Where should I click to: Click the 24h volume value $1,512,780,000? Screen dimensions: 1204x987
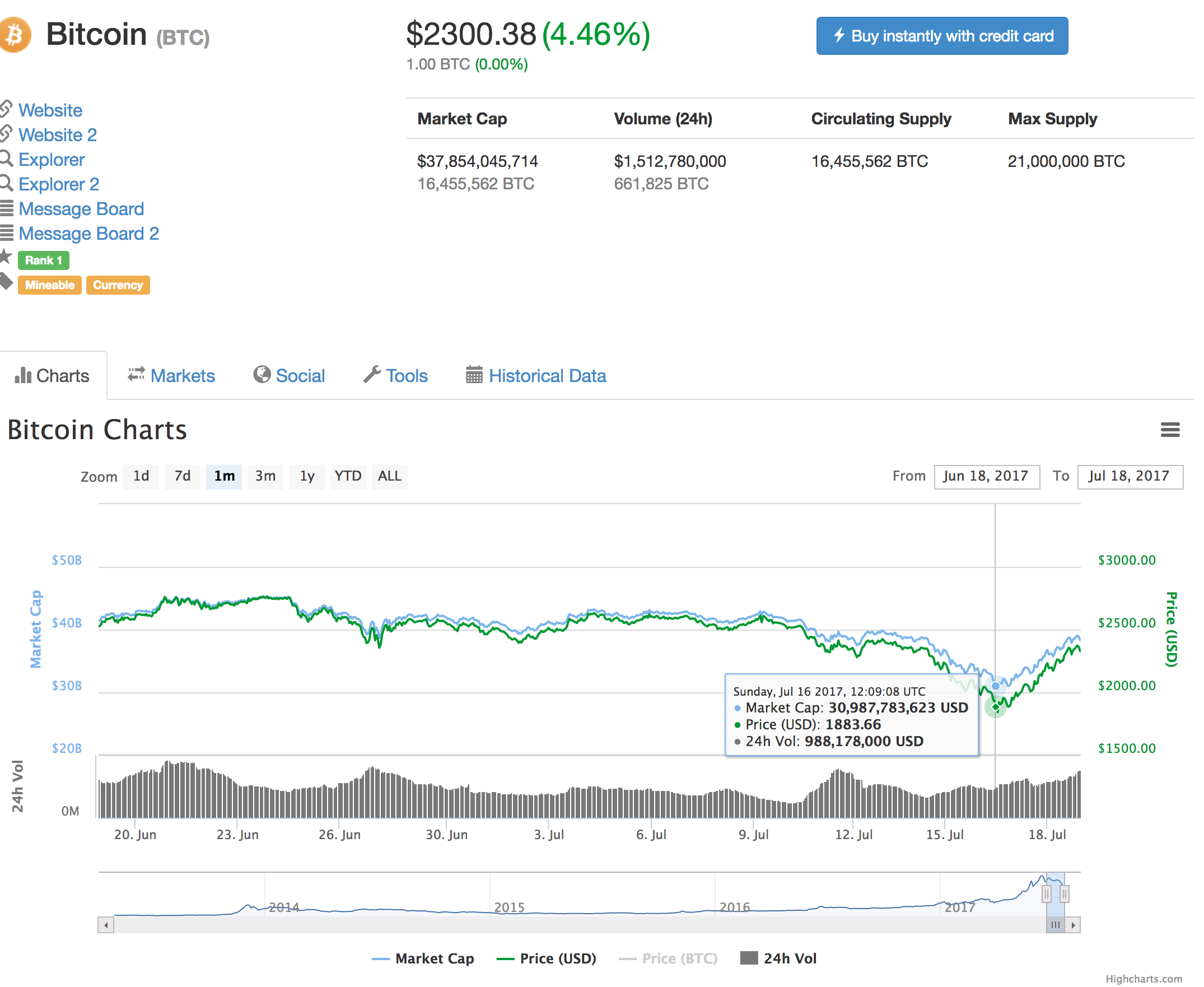pyautogui.click(x=670, y=161)
